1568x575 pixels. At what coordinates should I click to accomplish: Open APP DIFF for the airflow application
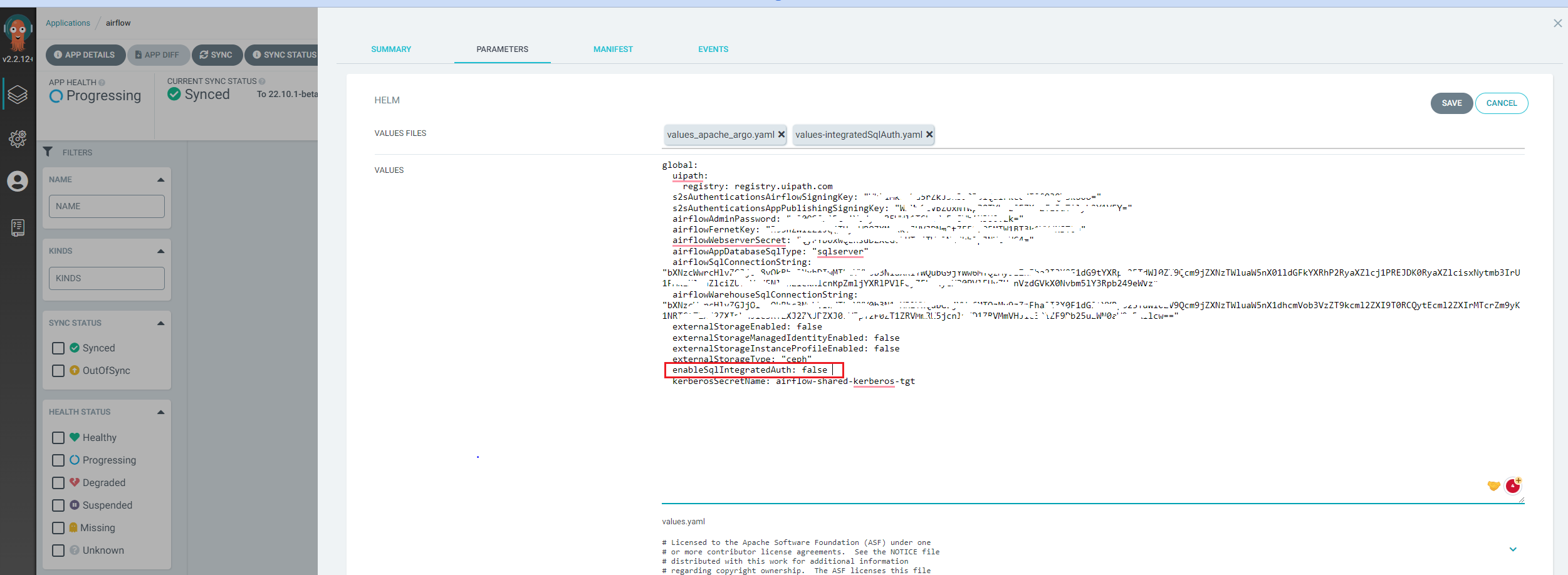click(158, 54)
